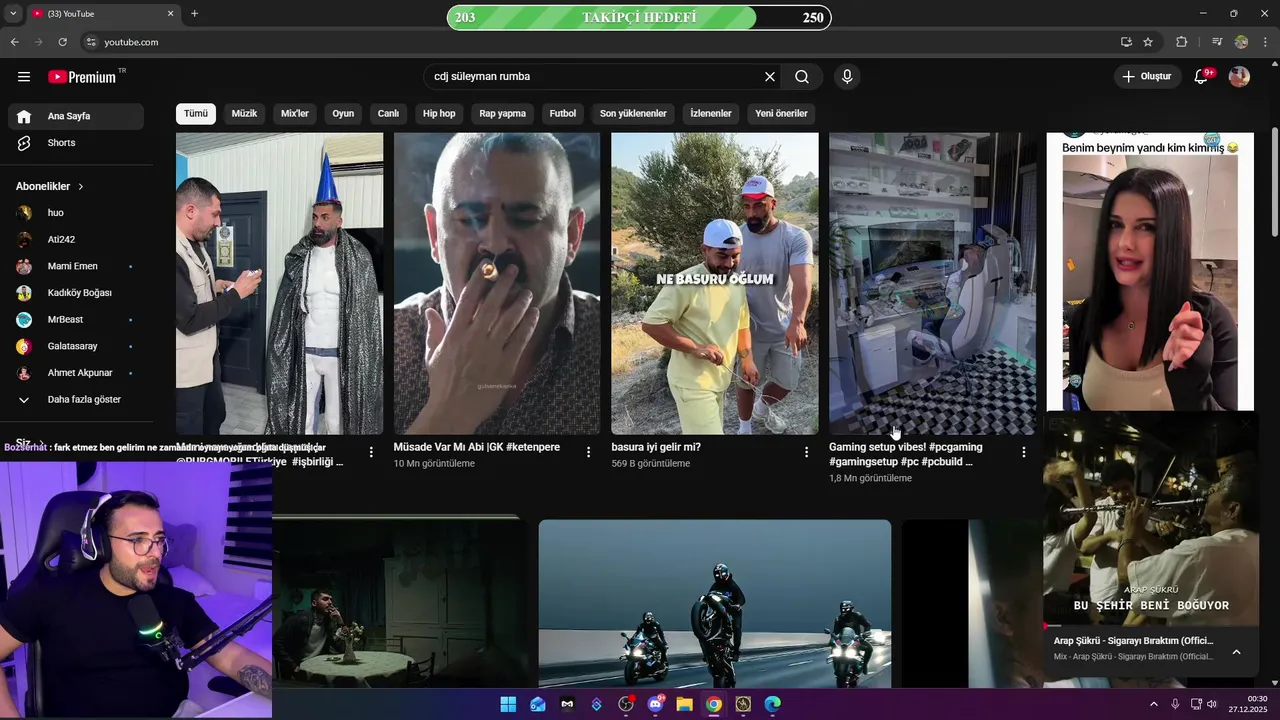Open options for the PUBG MOBILE Türkiye short
Viewport: 1280px width, 720px height.
click(371, 452)
